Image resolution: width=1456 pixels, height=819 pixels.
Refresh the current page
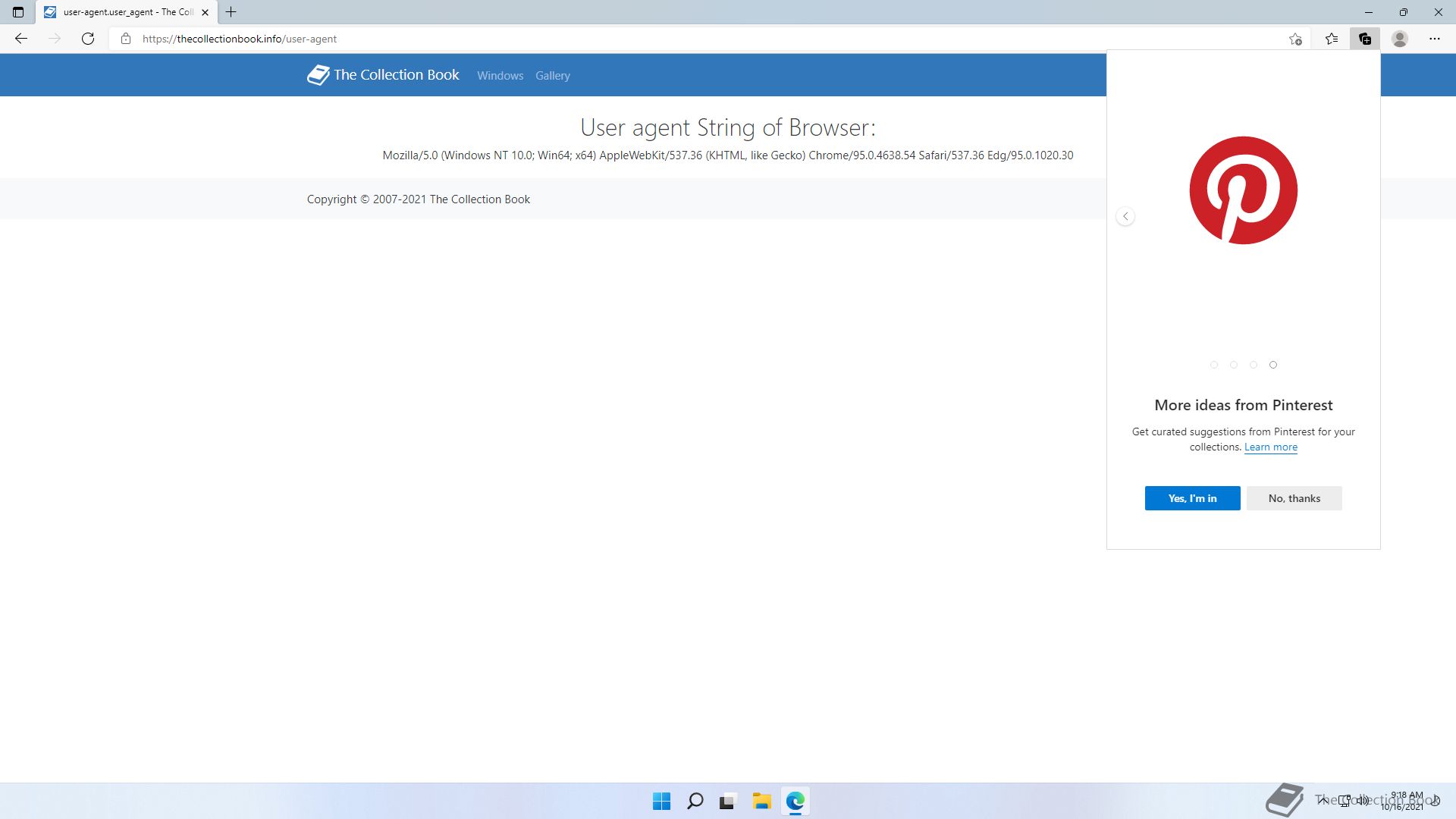coord(88,39)
